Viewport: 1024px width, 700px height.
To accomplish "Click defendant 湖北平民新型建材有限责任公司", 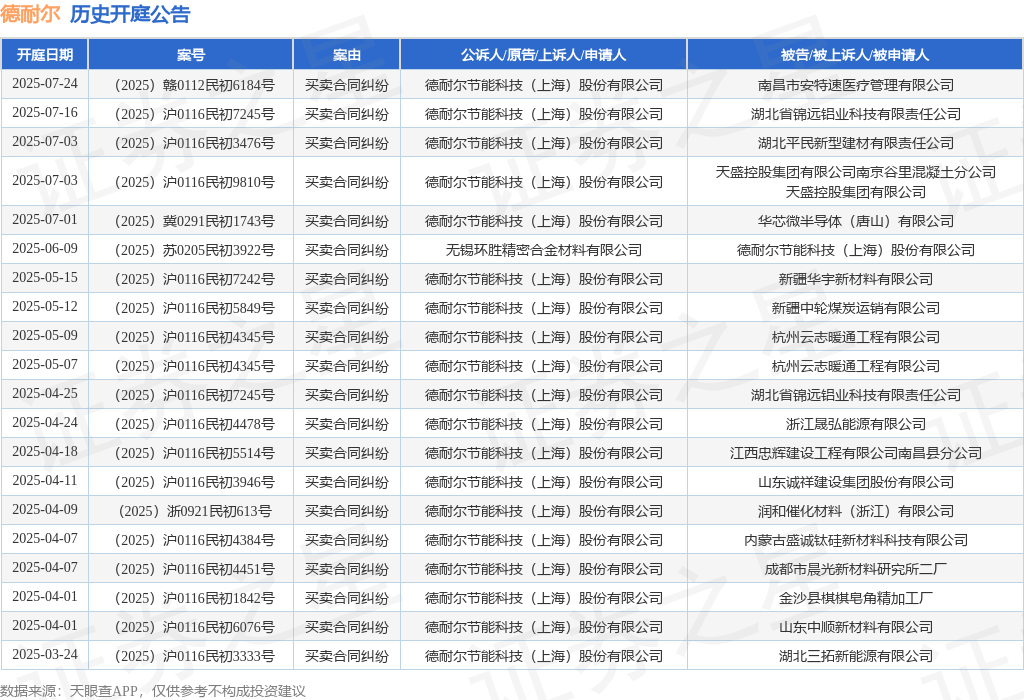I will click(856, 143).
